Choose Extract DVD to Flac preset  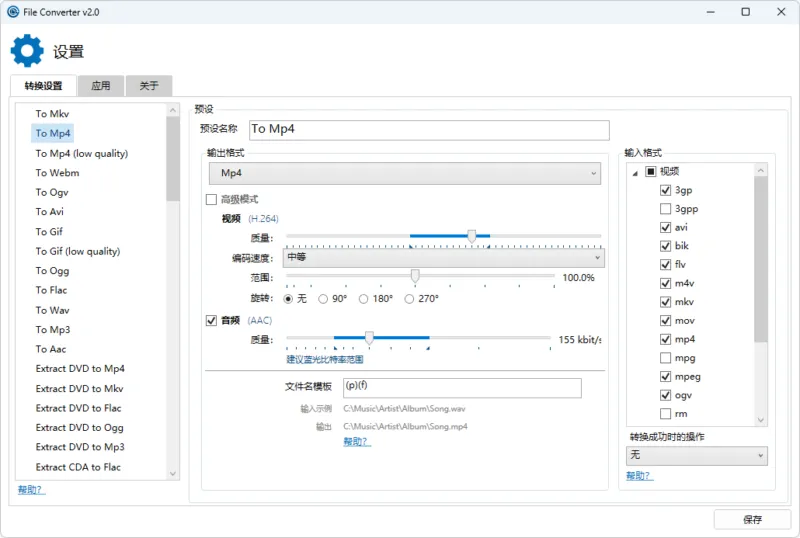coord(78,408)
